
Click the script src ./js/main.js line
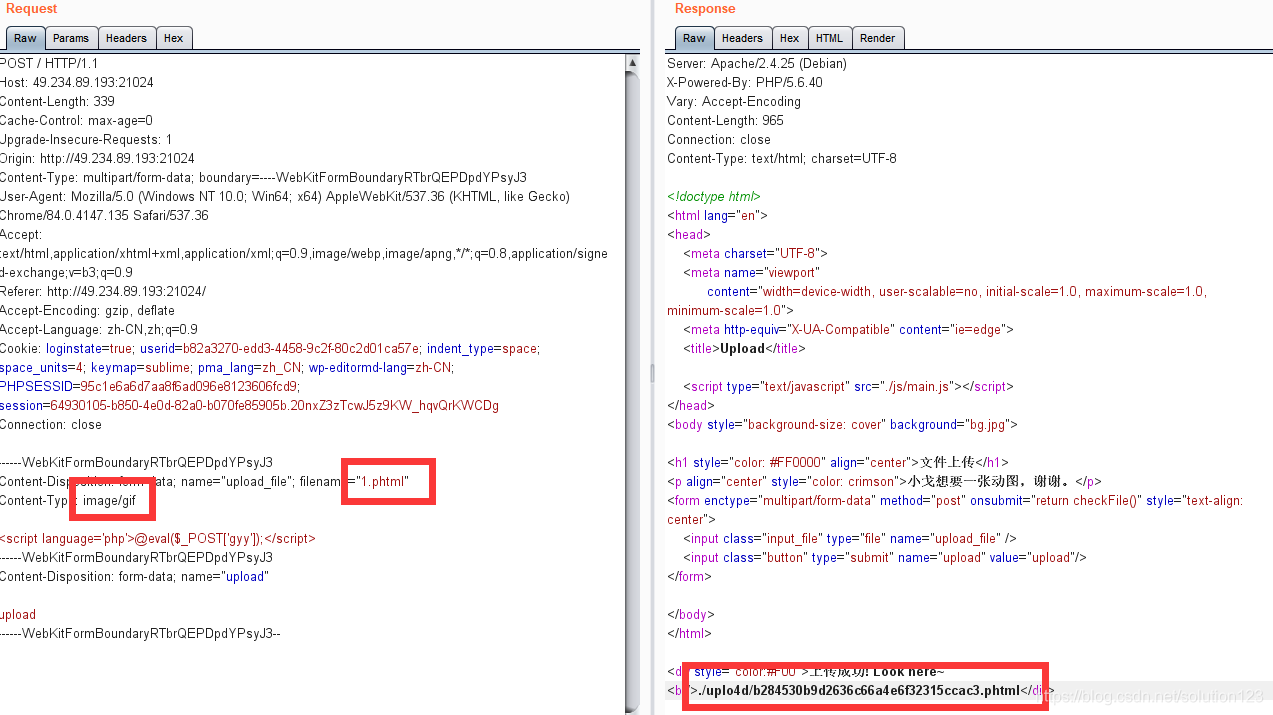pos(847,386)
